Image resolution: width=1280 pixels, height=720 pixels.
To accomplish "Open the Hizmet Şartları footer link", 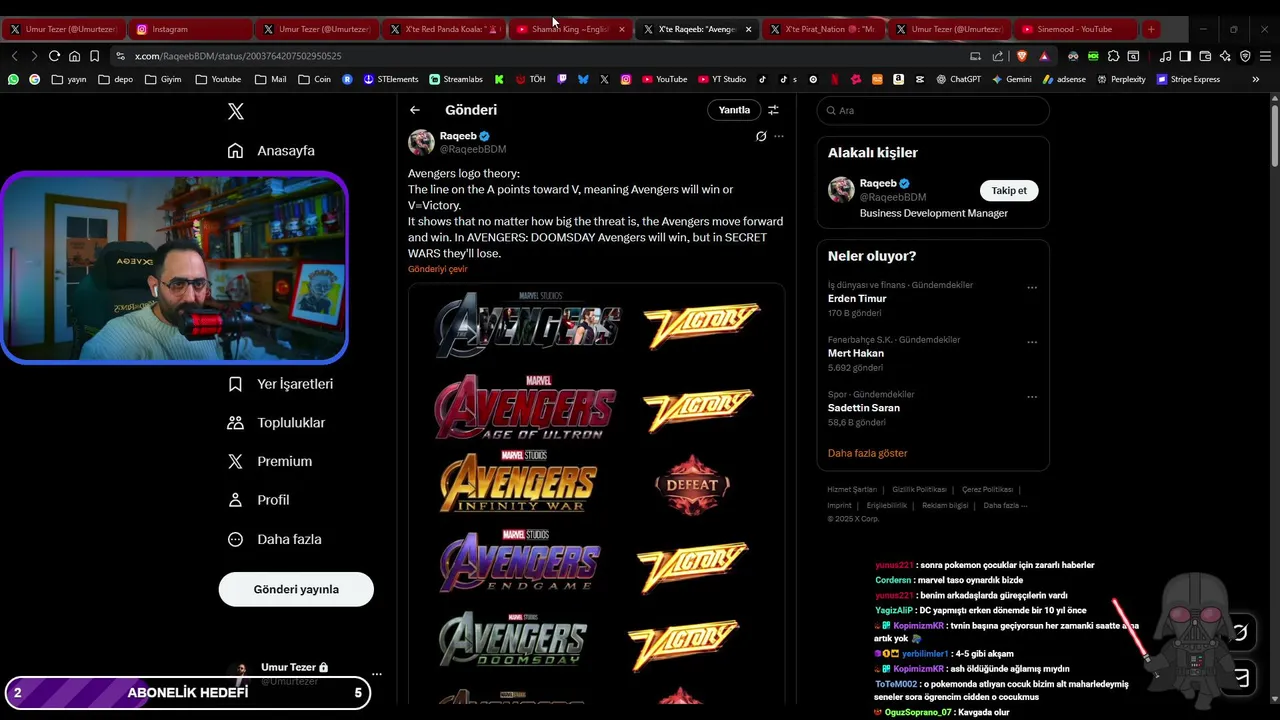I will click(x=852, y=490).
